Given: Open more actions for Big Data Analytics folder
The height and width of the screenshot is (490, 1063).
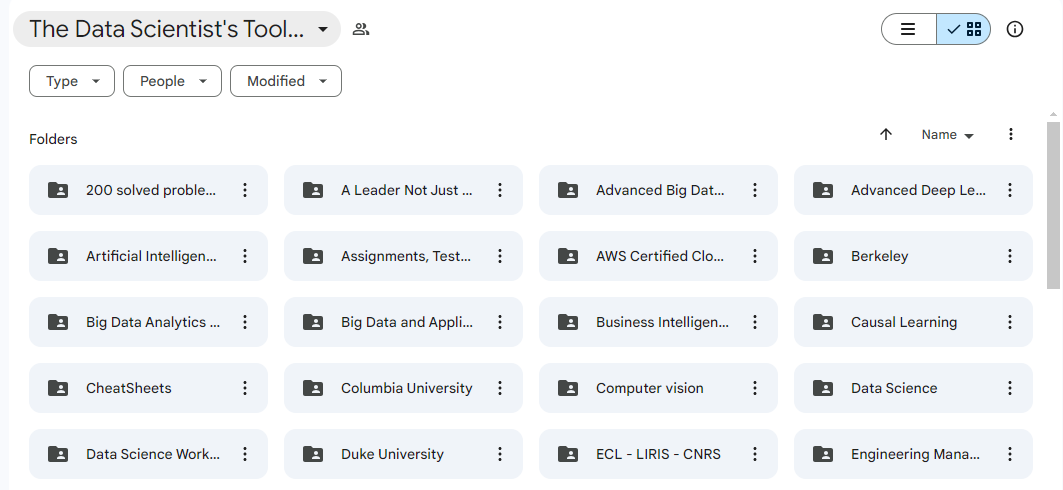Looking at the screenshot, I should click(x=245, y=322).
